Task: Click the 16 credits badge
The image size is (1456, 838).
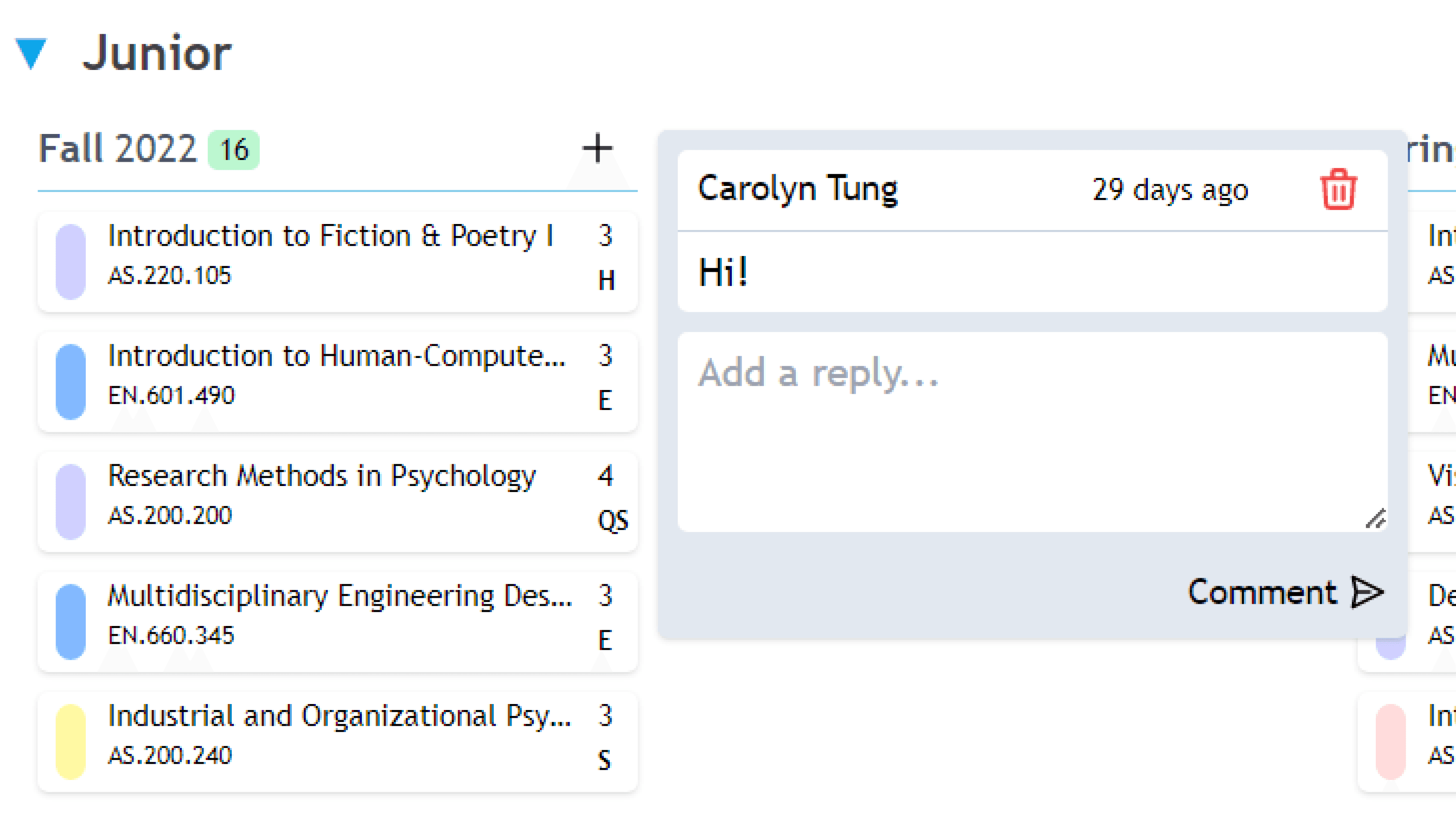Action: [234, 150]
